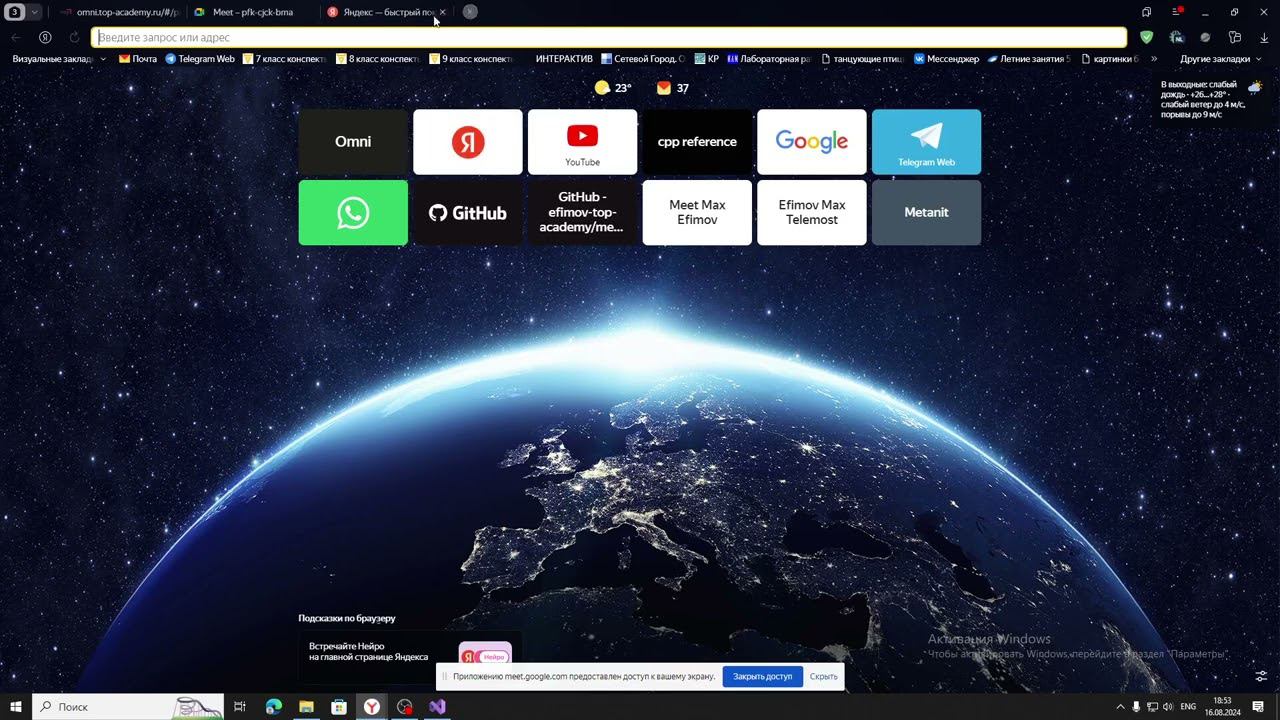Switch the ENG input language indicator
The image size is (1280, 720).
coord(1188,707)
